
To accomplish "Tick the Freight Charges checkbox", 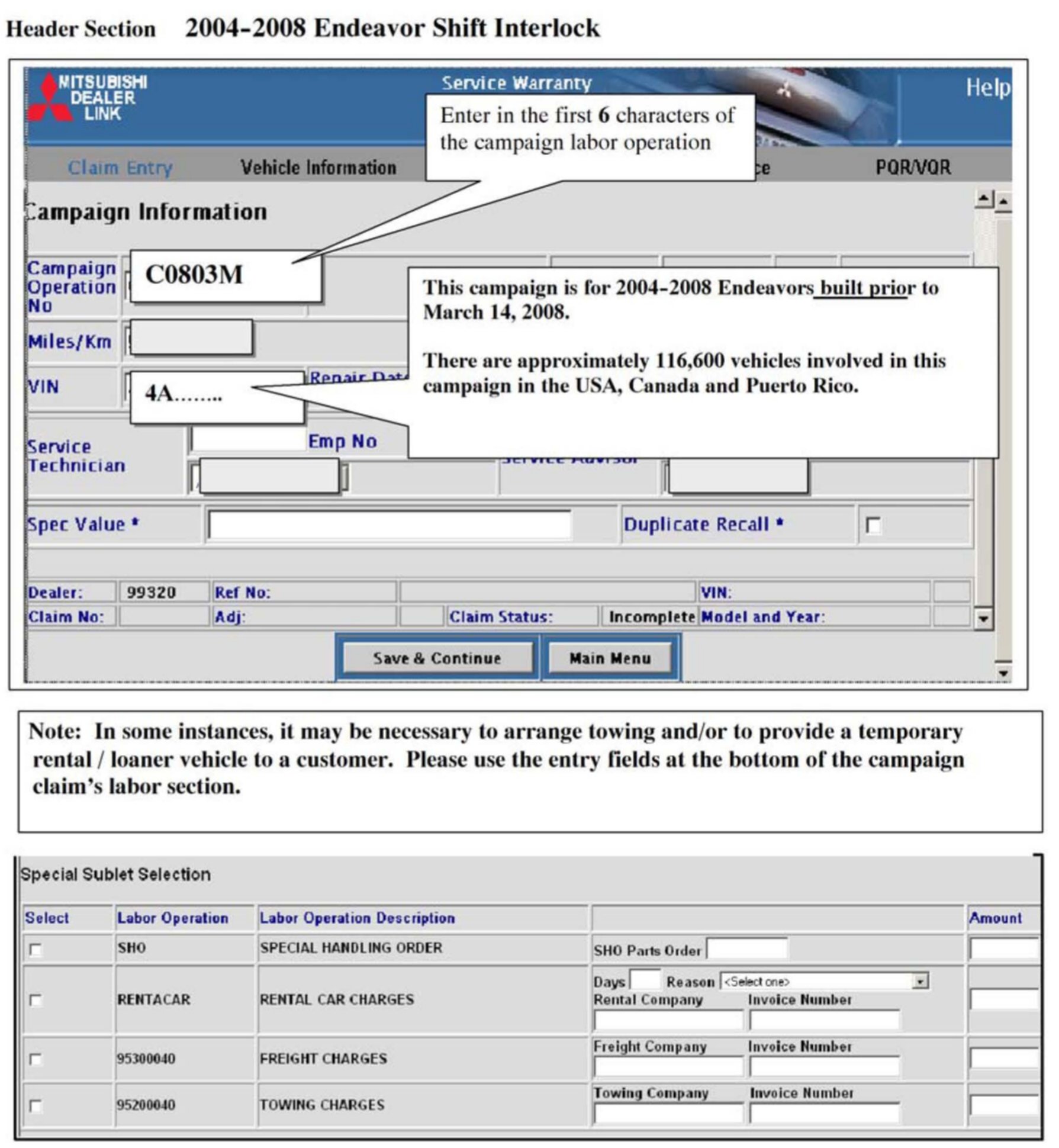I will (36, 1059).
